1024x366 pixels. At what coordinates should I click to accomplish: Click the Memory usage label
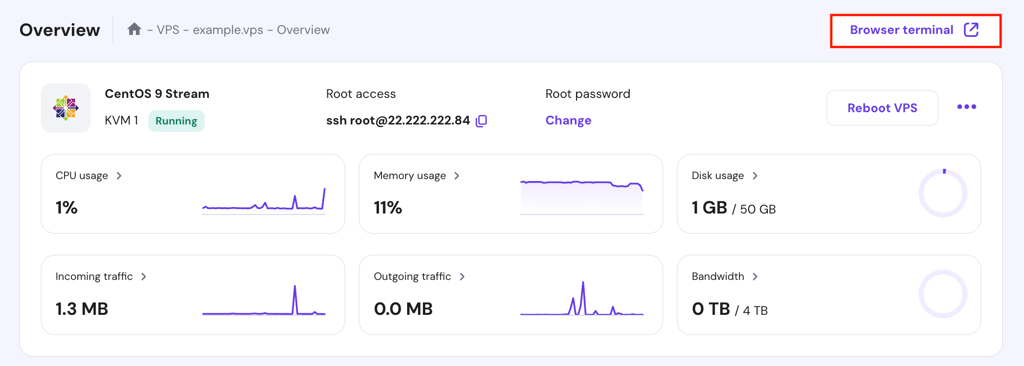[x=409, y=176]
